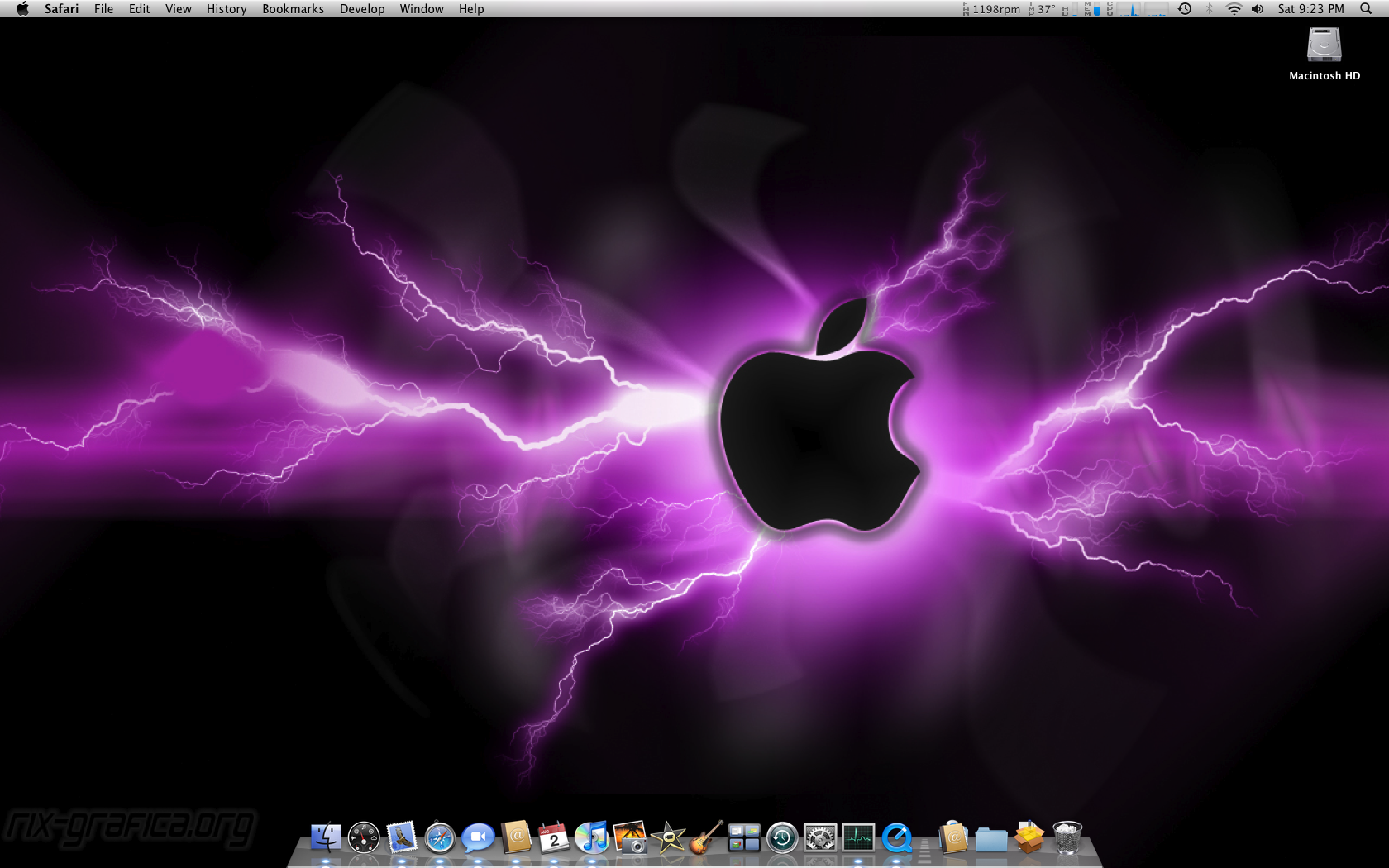Launch iCal calendar from the Dock

coord(554,837)
